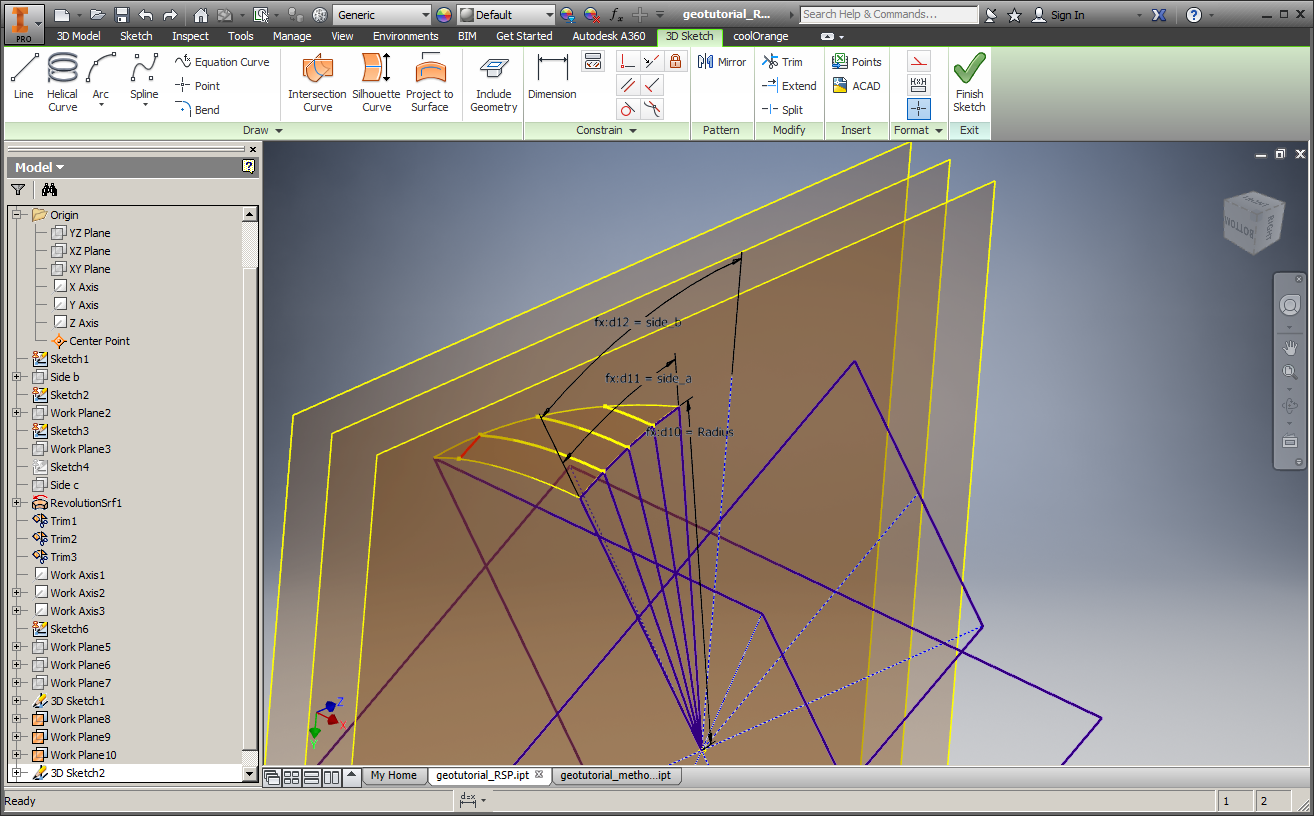Apply the Fix lock constraint icon
The width and height of the screenshot is (1314, 816).
point(676,62)
